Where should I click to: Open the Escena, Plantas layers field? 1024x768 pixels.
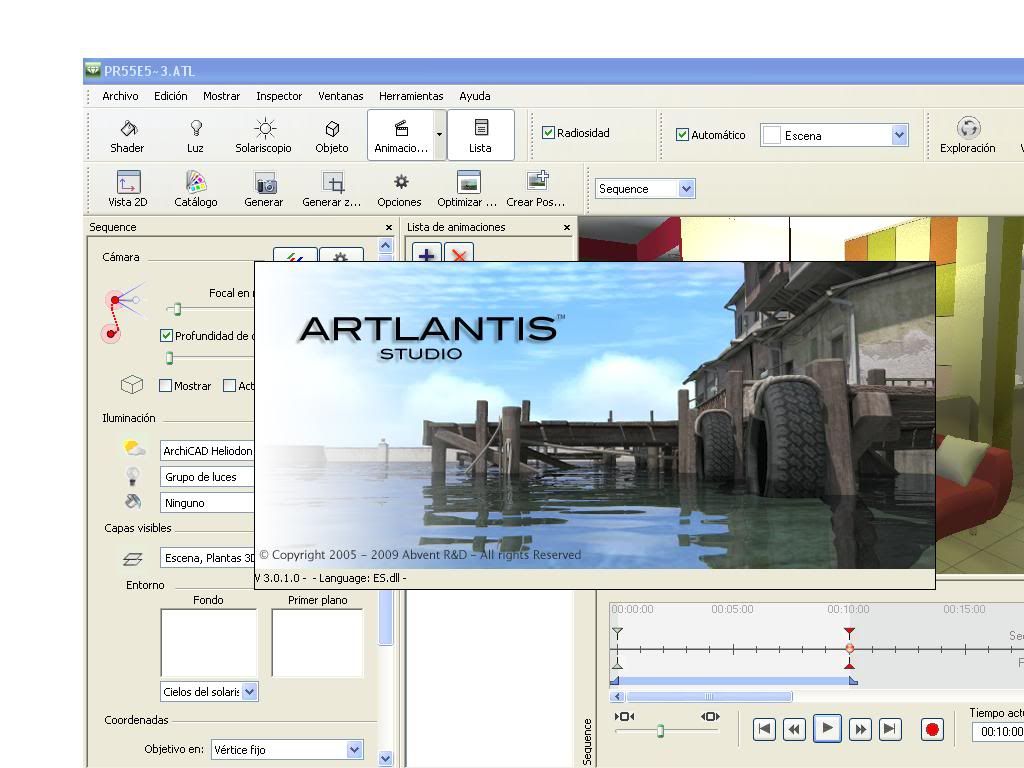[207, 558]
